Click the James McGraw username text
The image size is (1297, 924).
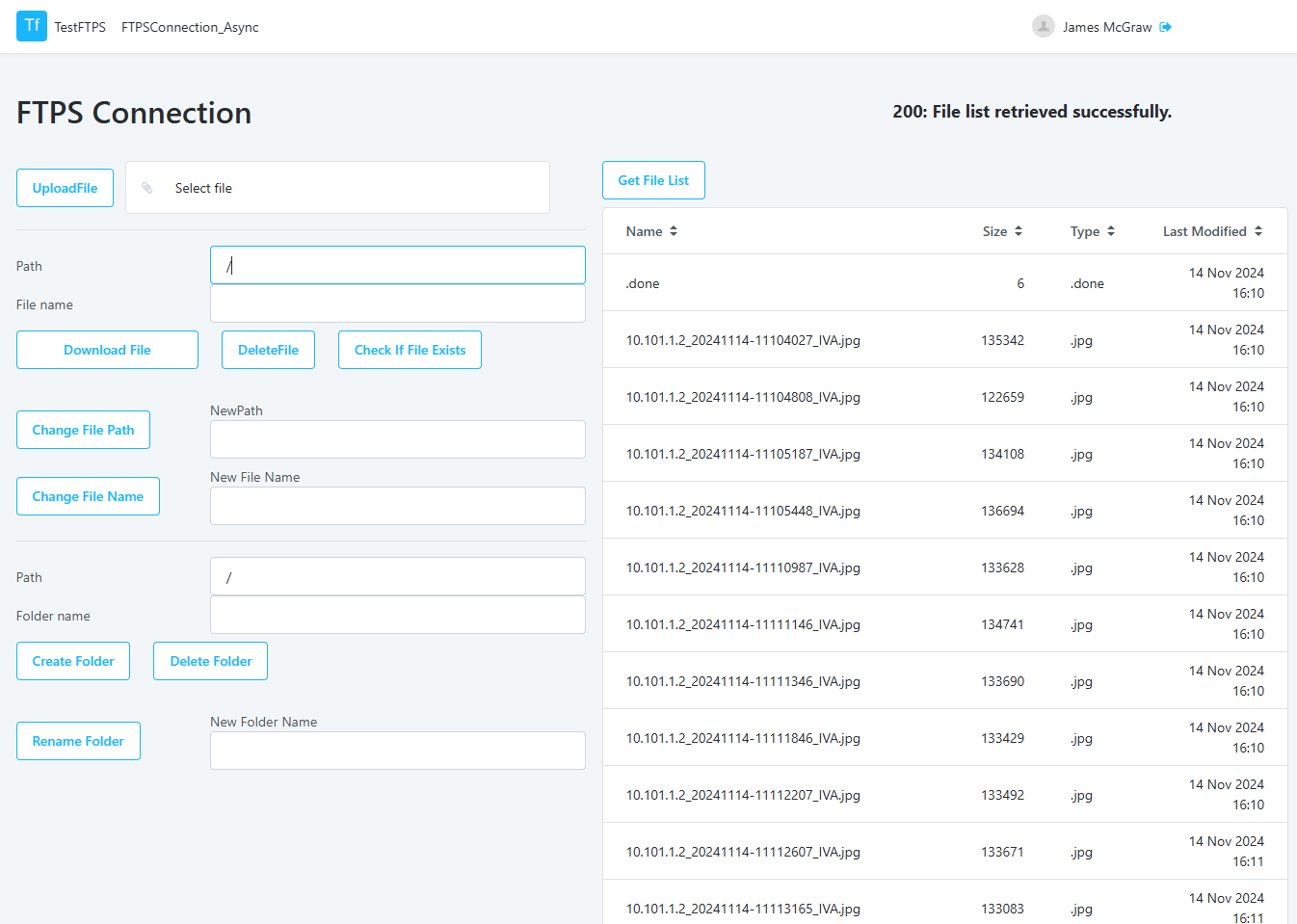tap(1107, 27)
